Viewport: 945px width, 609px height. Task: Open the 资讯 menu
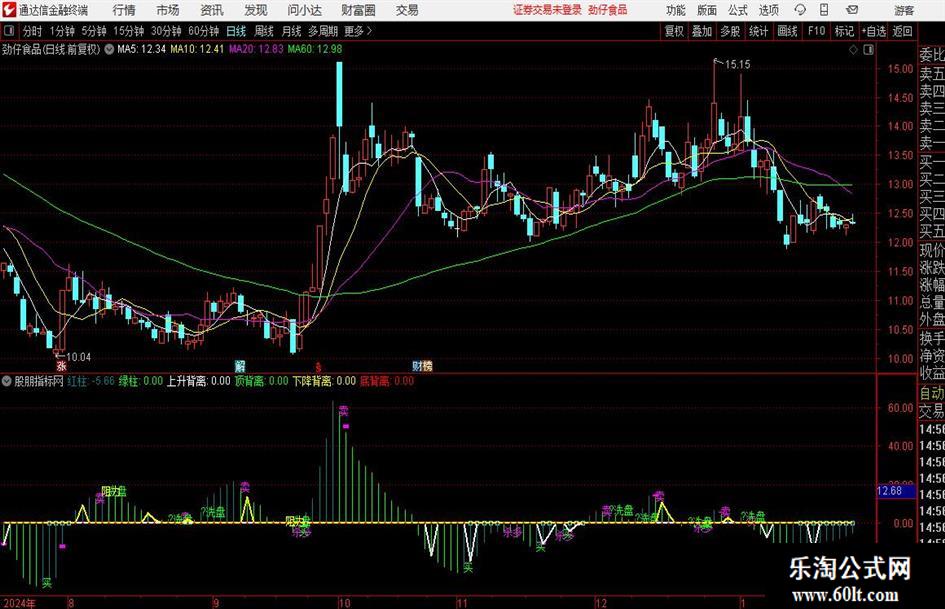pos(212,10)
